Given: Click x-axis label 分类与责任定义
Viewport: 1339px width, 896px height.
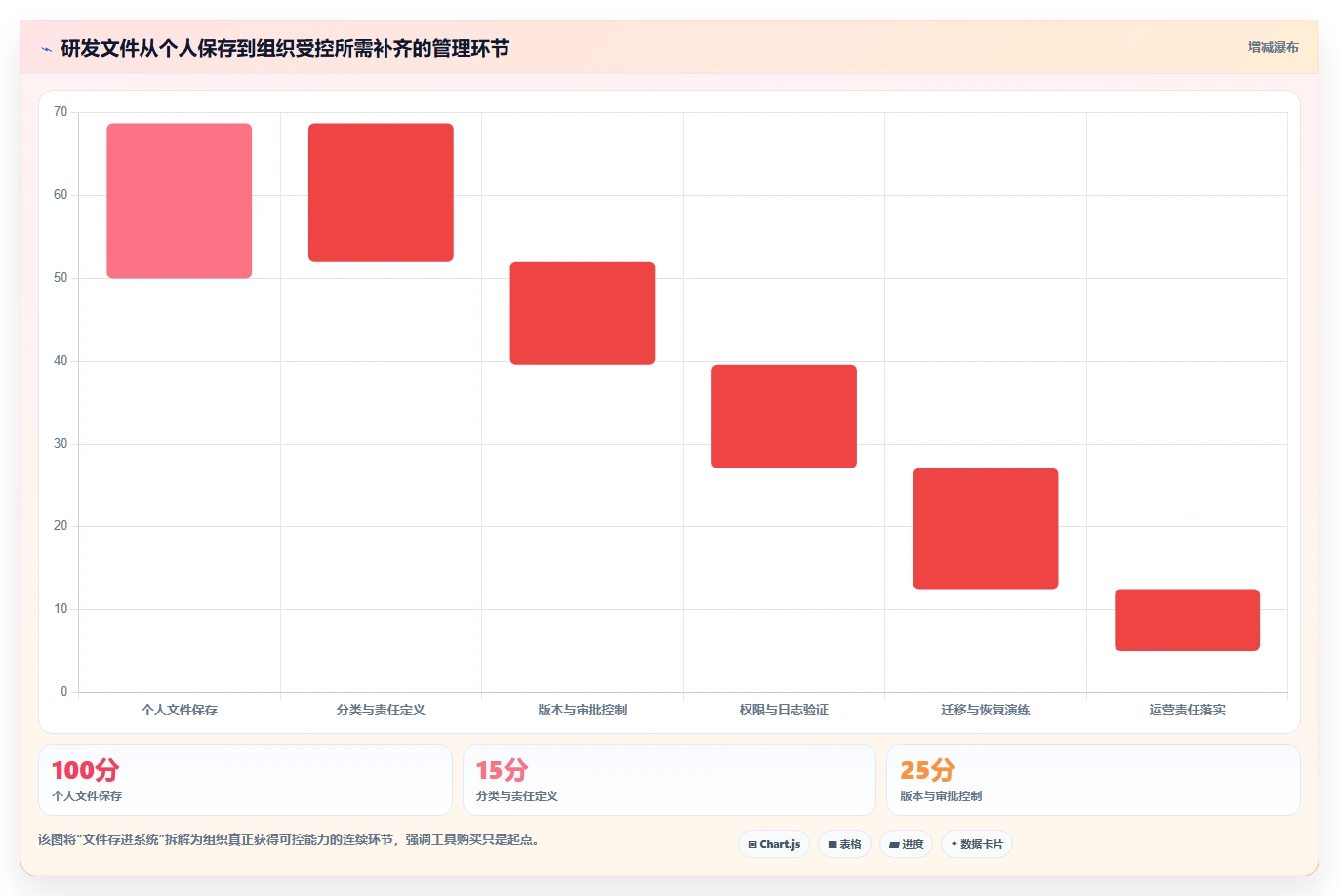Looking at the screenshot, I should coord(381,710).
